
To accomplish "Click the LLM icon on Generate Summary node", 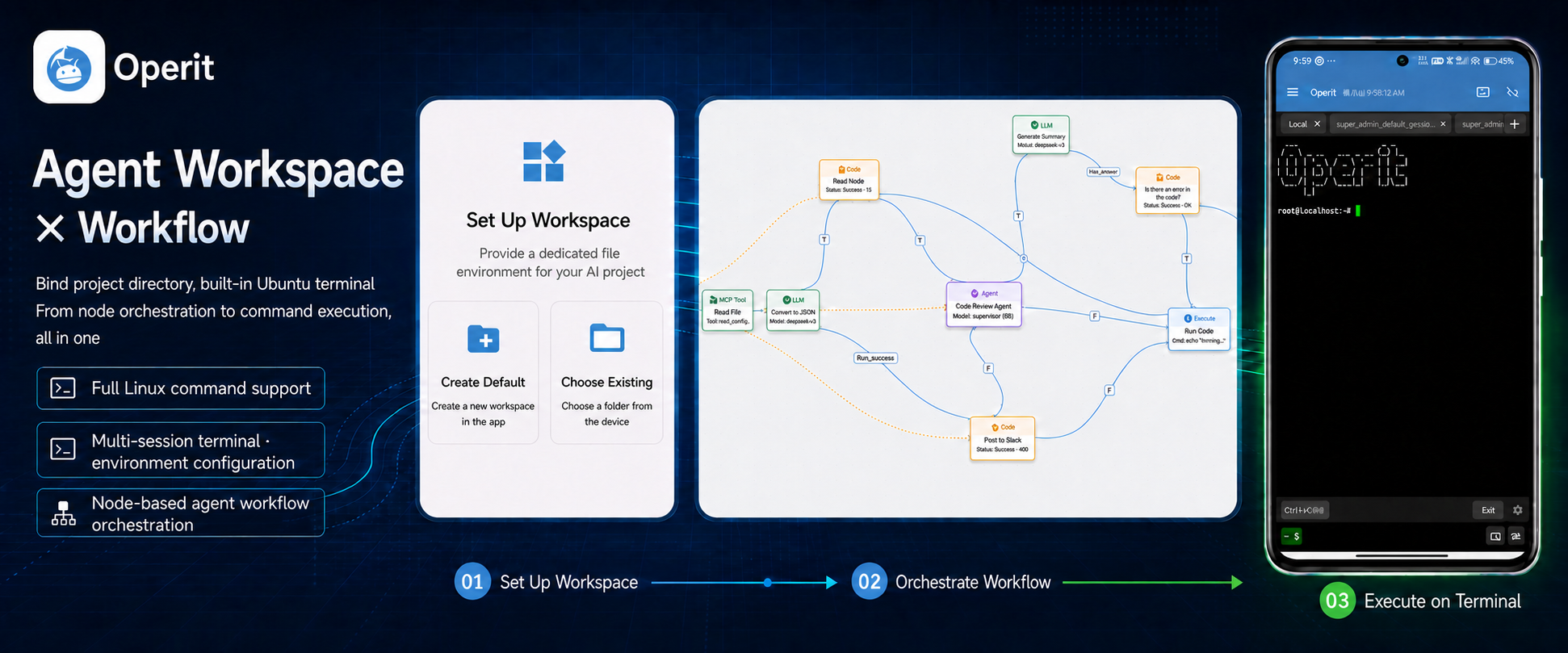I will [1034, 125].
